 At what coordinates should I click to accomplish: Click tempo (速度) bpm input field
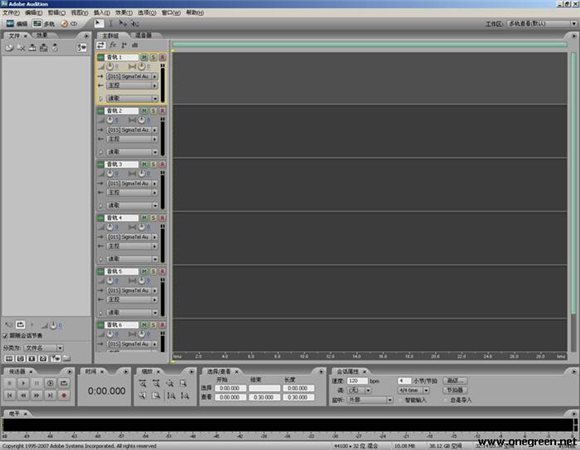[357, 380]
